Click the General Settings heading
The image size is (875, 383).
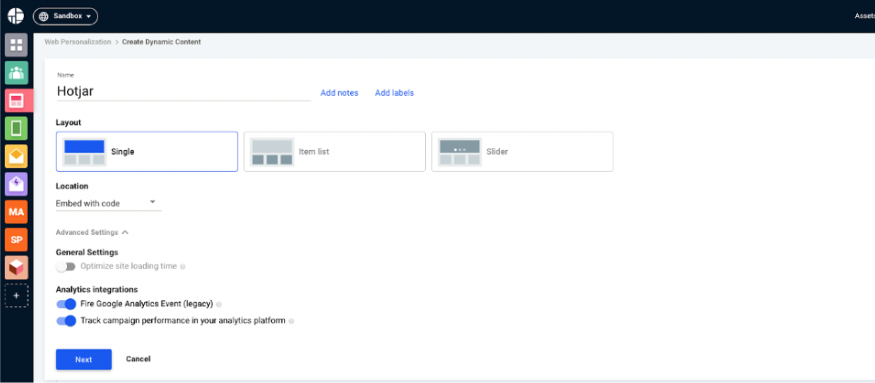tap(87, 252)
